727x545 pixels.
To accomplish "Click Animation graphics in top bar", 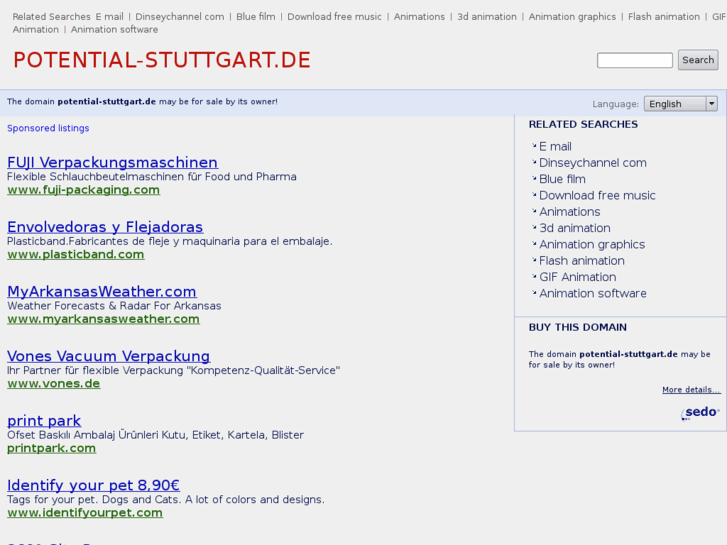I will pyautogui.click(x=572, y=17).
